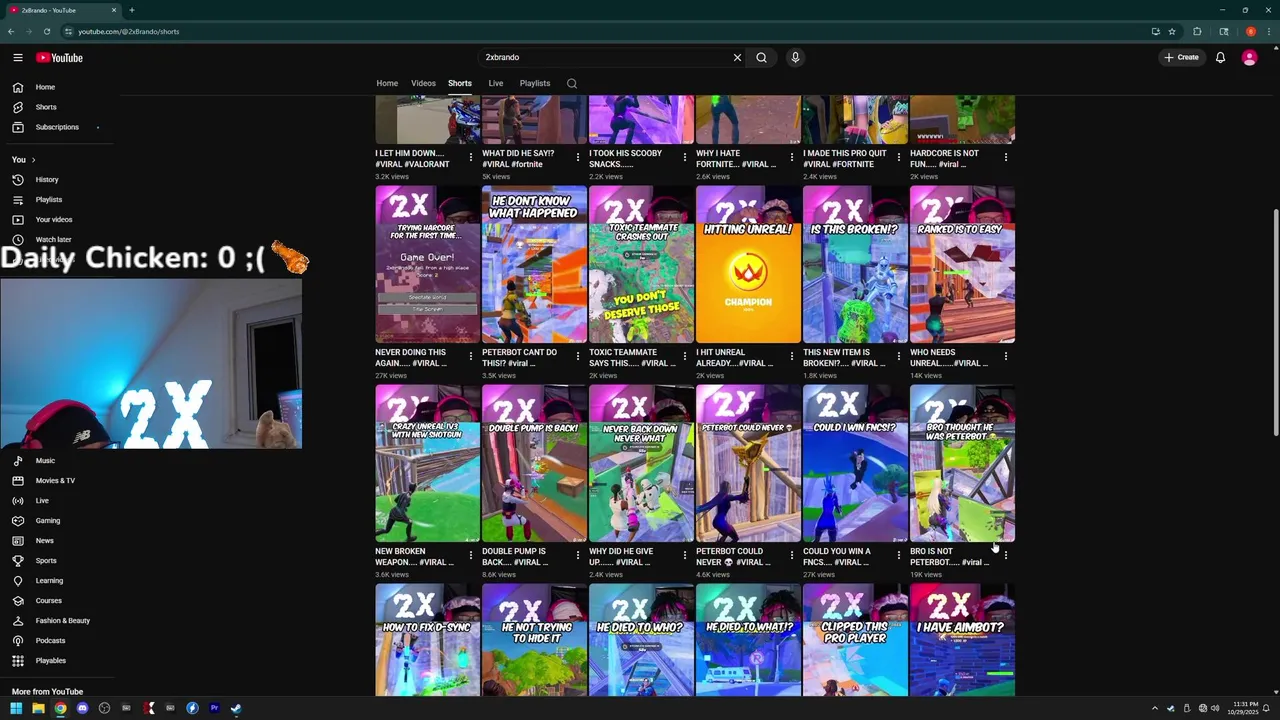This screenshot has width=1280, height=720.
Task: Open the HOW TO FIX D-SYNC thumbnail
Action: click(427, 640)
